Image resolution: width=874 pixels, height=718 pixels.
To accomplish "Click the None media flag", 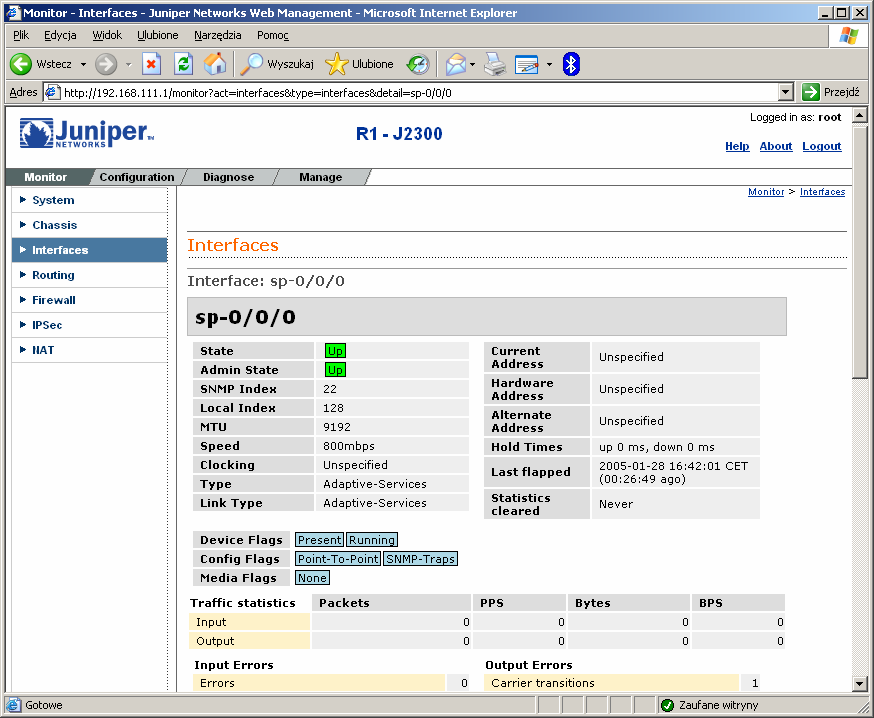I will pyautogui.click(x=312, y=578).
